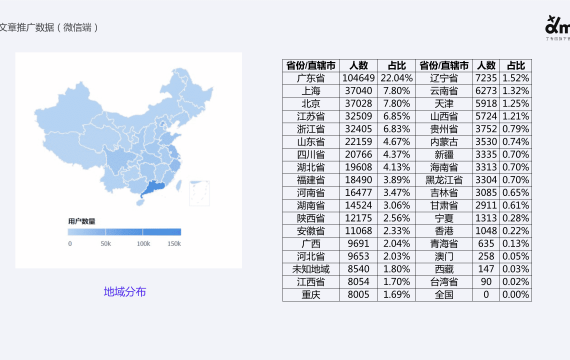Click the 22159 value cell
The height and width of the screenshot is (360, 570).
coord(358,142)
